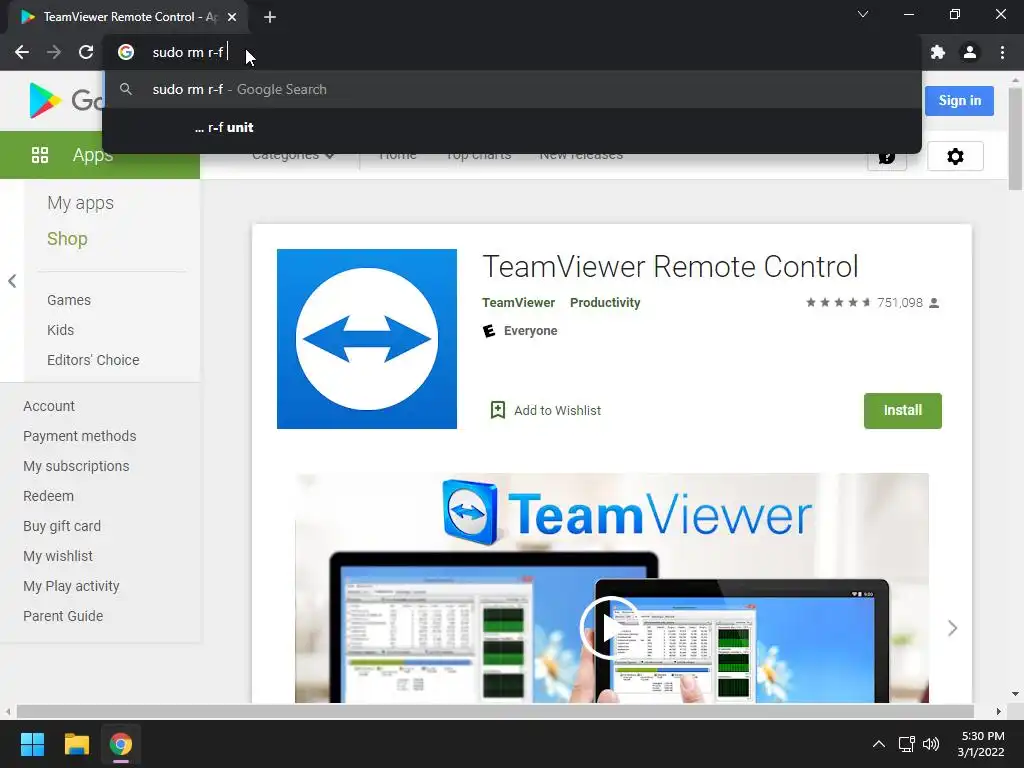The width and height of the screenshot is (1024, 768).
Task: Open a new browser tab
Action: (x=270, y=17)
